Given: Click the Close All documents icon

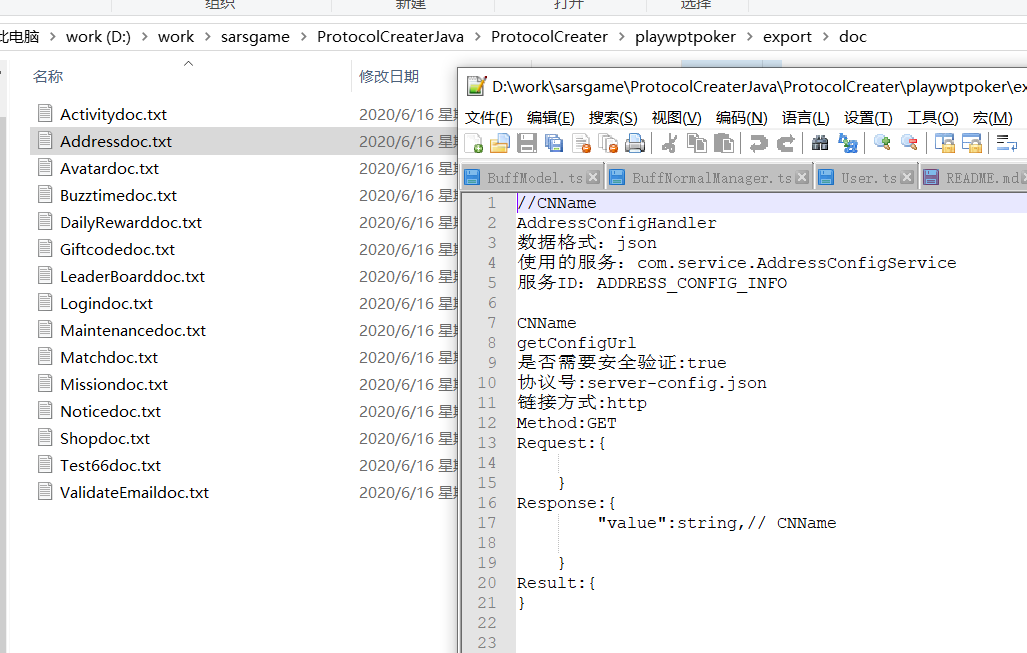Looking at the screenshot, I should point(608,143).
